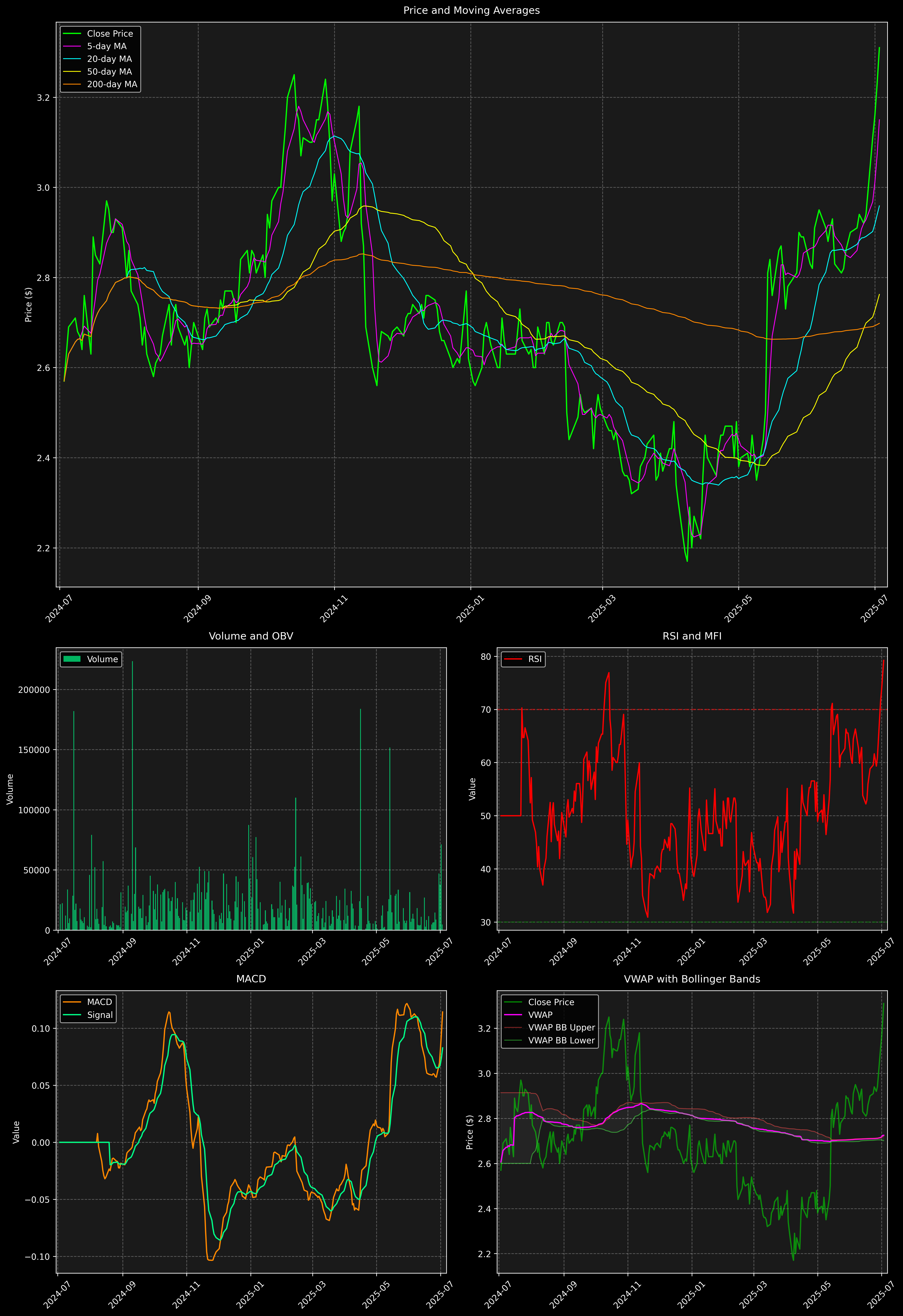Click the 'RSI and MFI' chart title
903x1316 pixels.
pyautogui.click(x=692, y=636)
